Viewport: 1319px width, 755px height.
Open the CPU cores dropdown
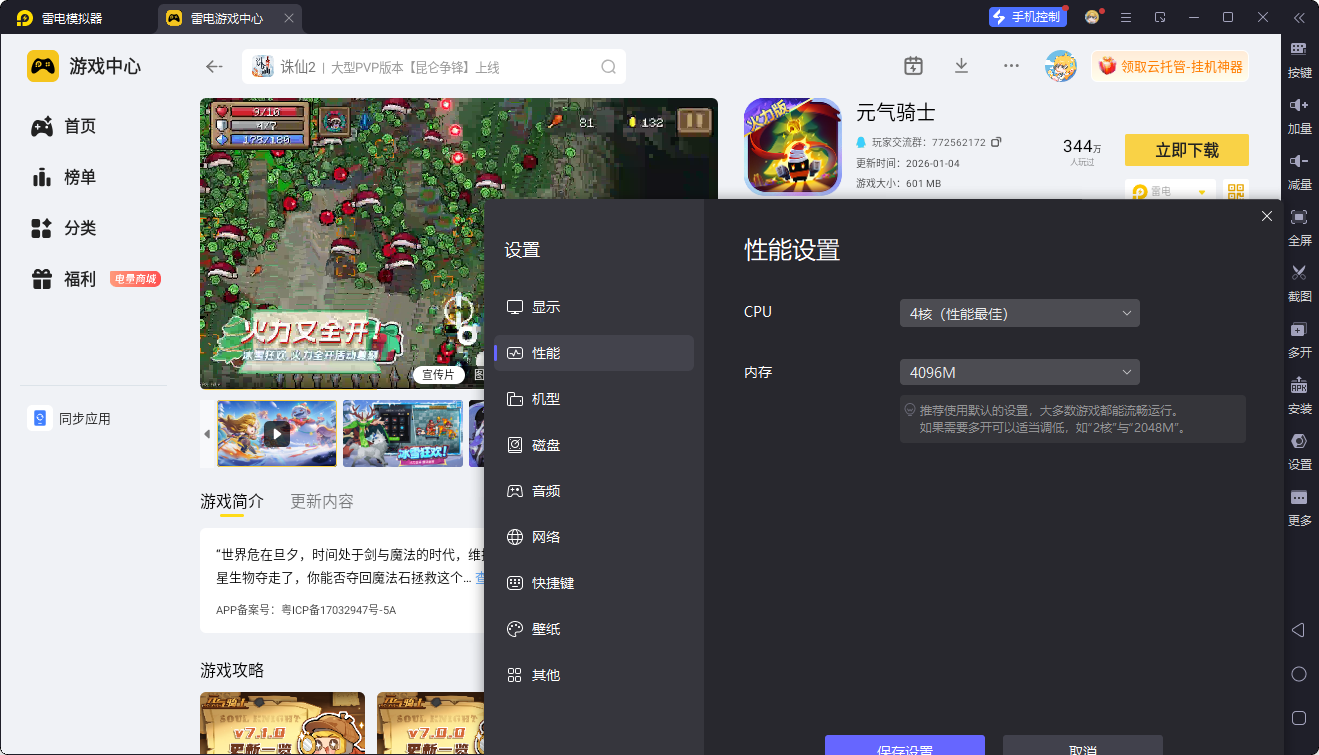pos(1020,313)
